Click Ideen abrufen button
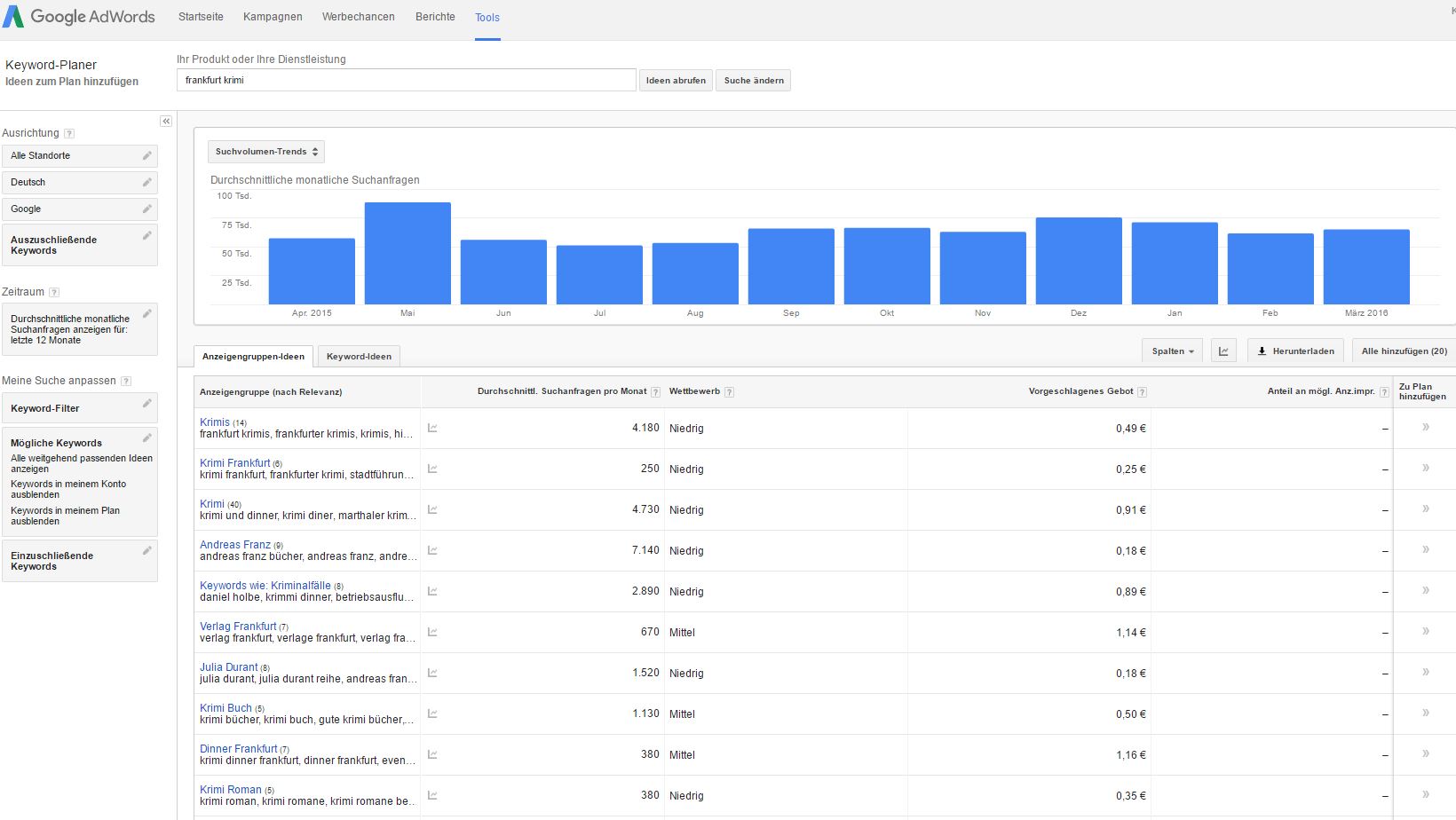The image size is (1456, 820). point(676,80)
